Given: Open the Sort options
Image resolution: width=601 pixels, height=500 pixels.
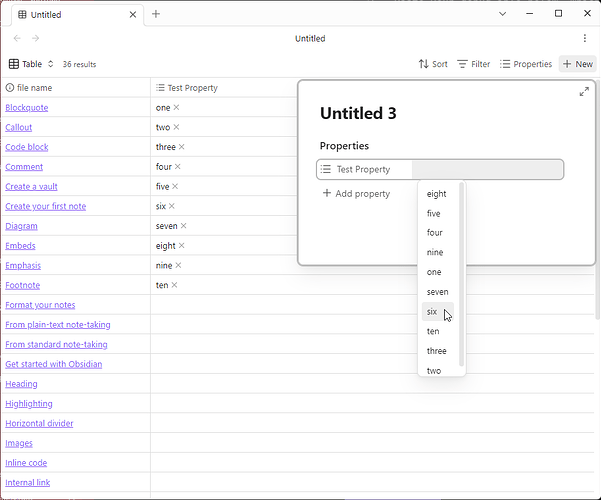Looking at the screenshot, I should [433, 64].
